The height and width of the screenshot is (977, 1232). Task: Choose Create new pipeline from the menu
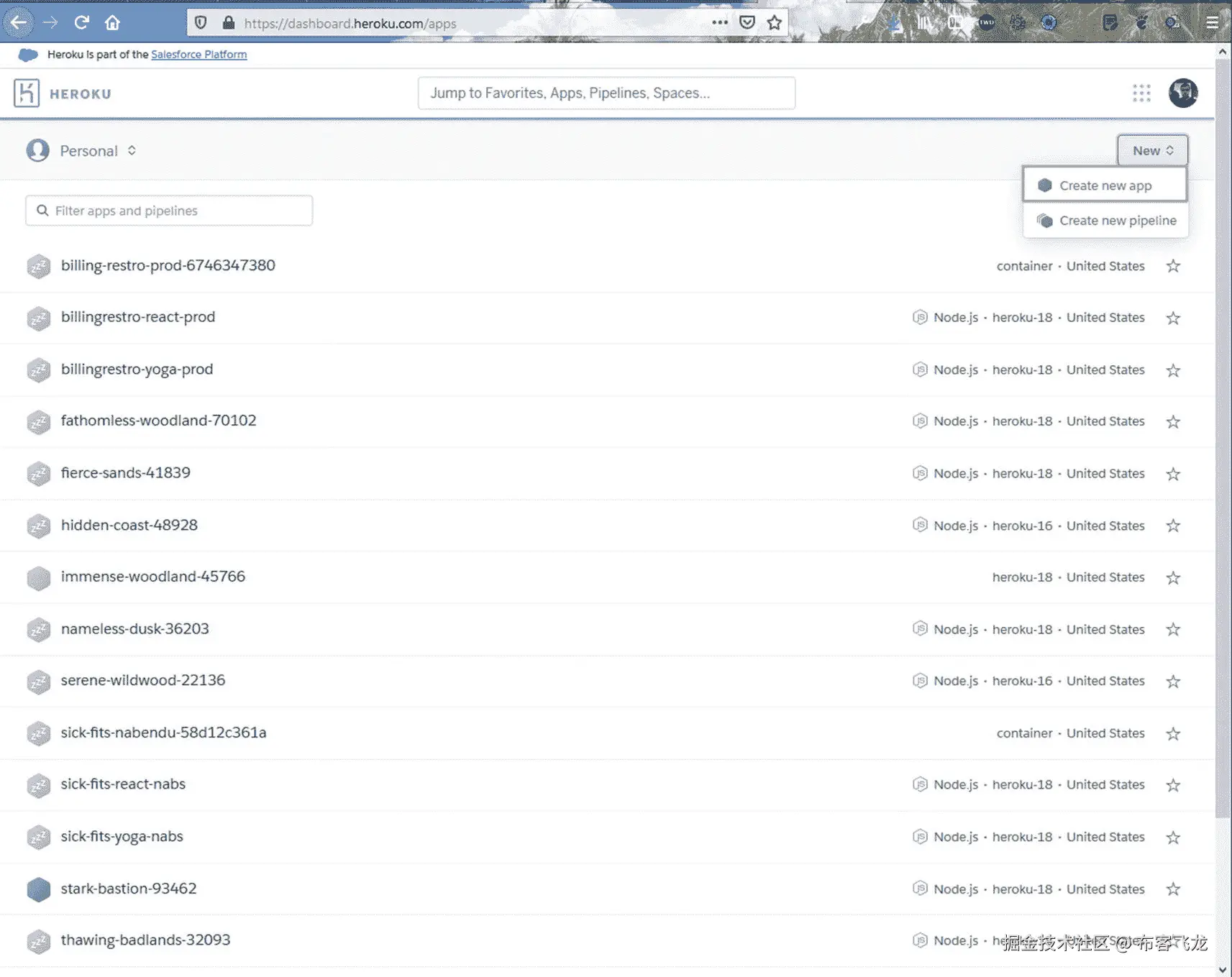(1105, 221)
